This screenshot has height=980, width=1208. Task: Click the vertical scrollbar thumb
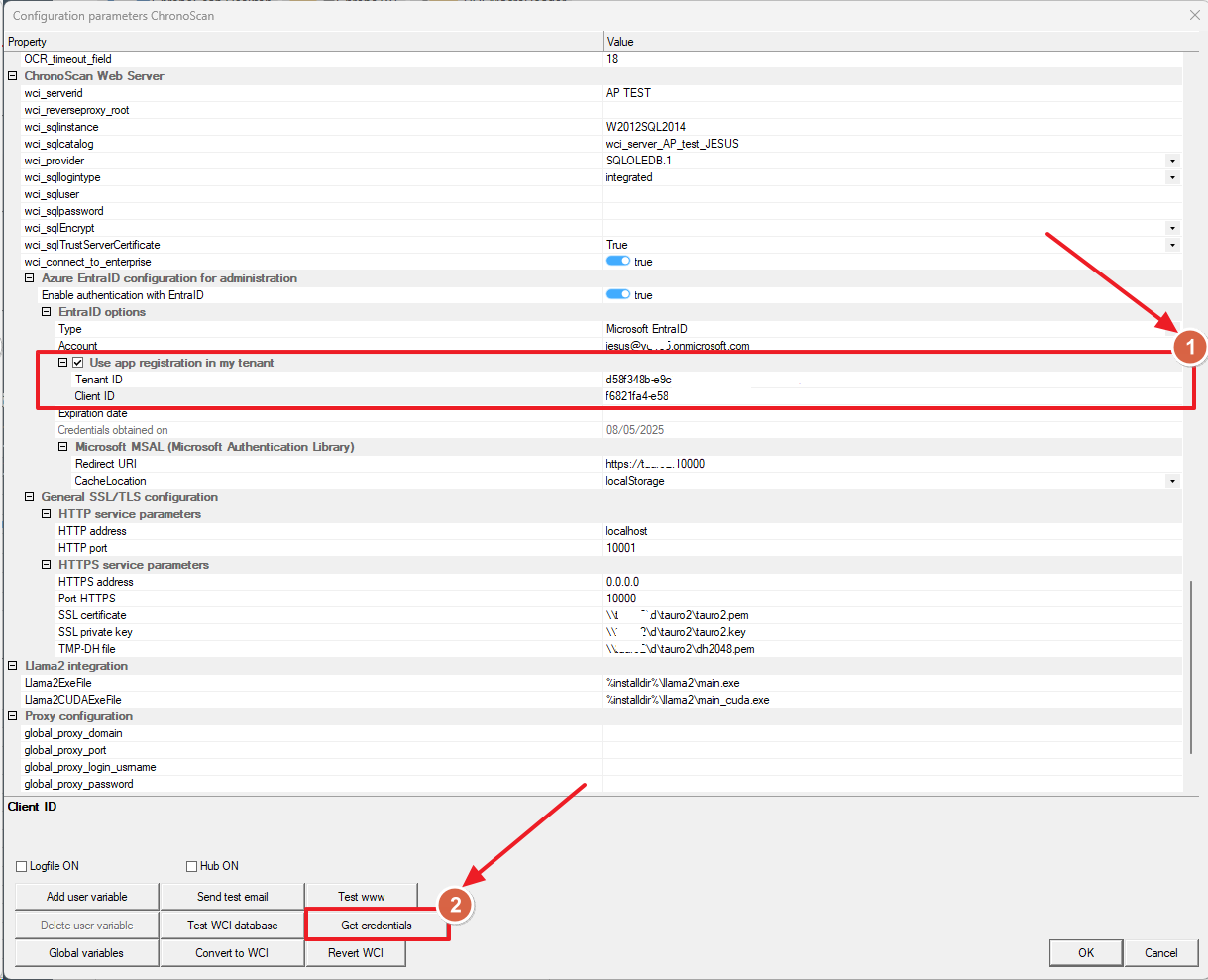1191,684
